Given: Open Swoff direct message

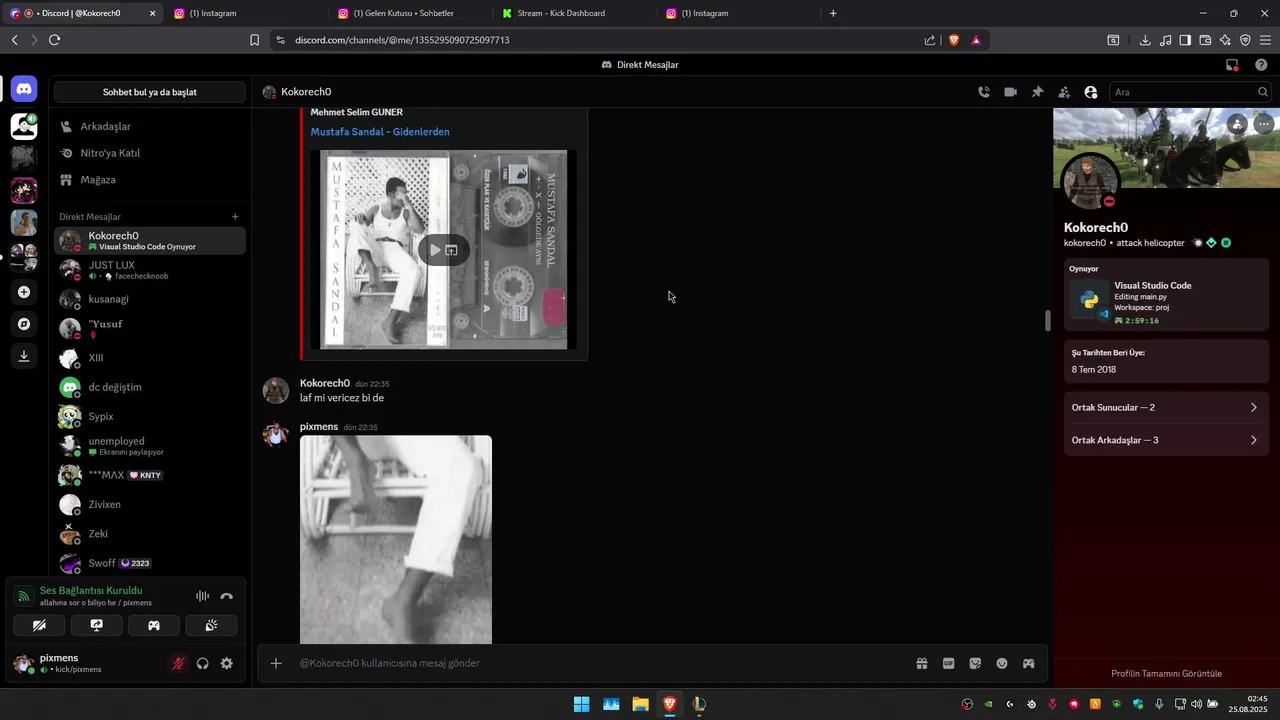Looking at the screenshot, I should pos(150,563).
